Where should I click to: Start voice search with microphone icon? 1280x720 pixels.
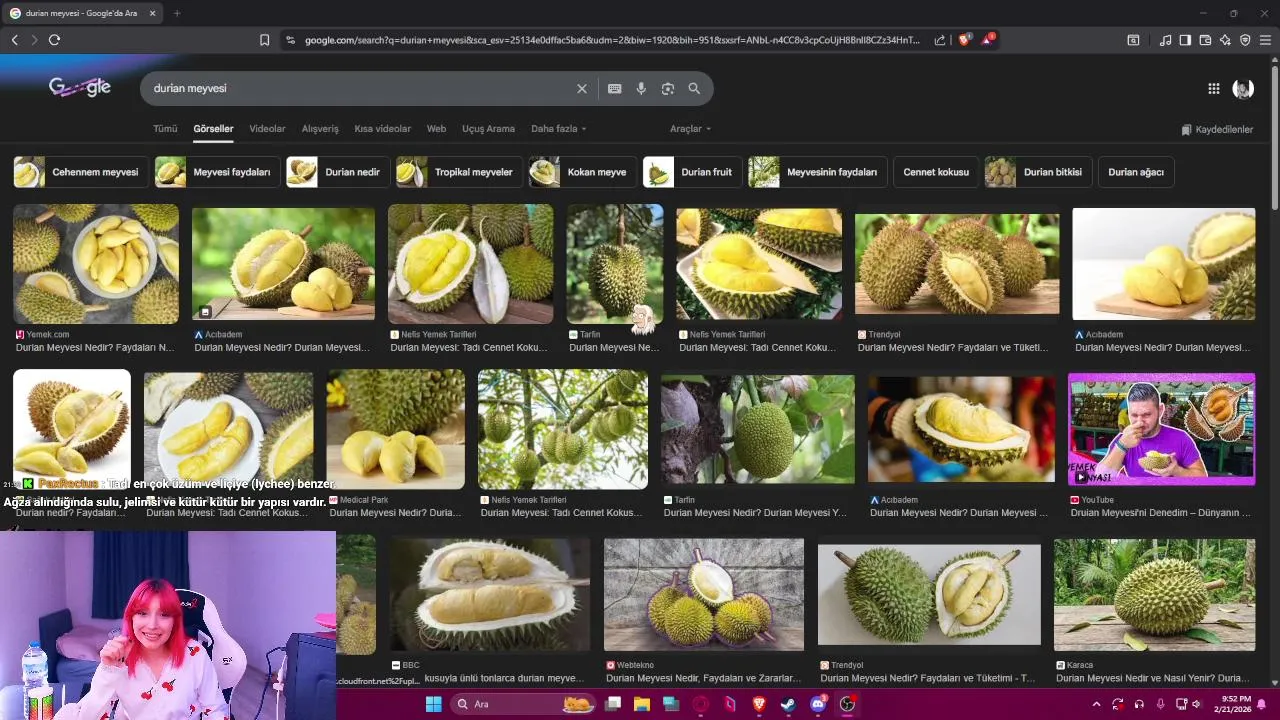tap(641, 89)
